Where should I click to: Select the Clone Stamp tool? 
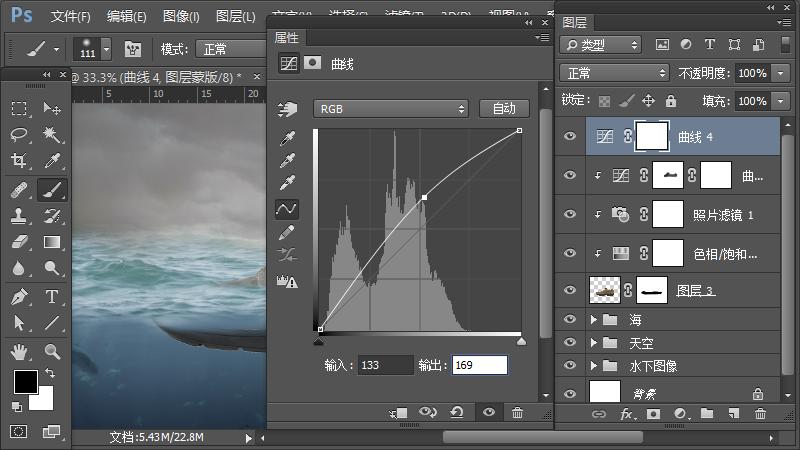(x=19, y=216)
